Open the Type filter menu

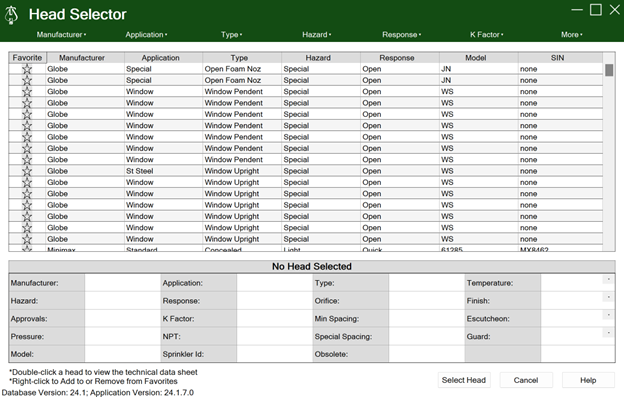[232, 35]
